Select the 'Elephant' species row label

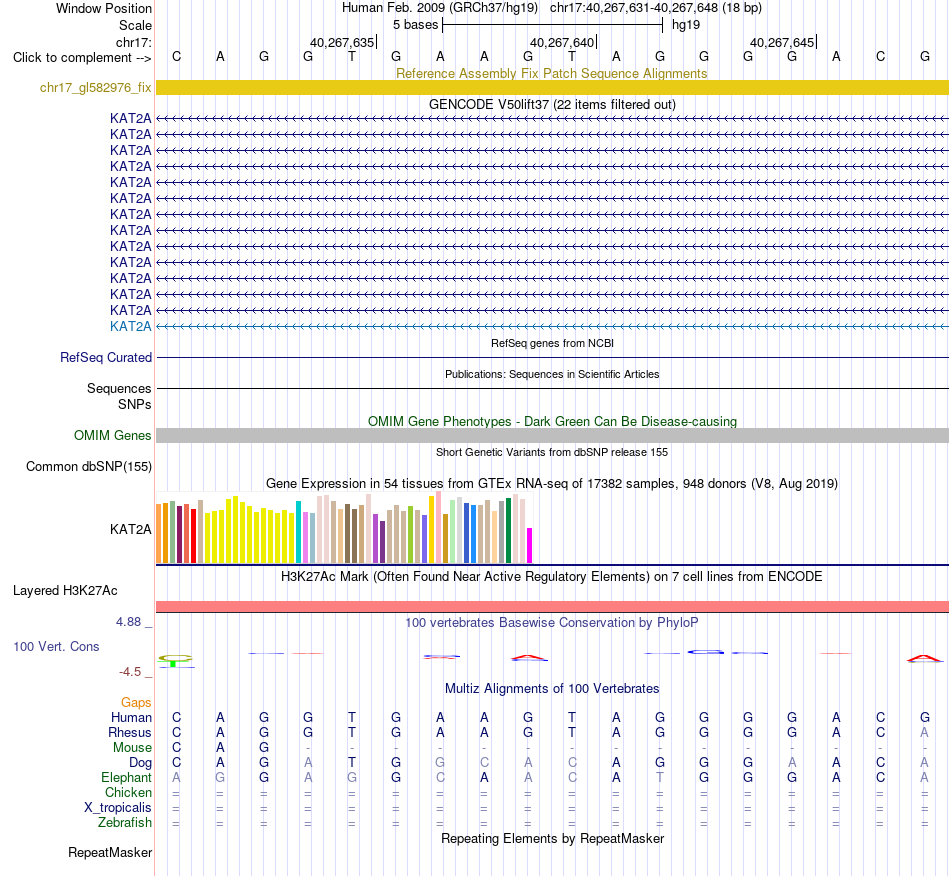point(126,777)
